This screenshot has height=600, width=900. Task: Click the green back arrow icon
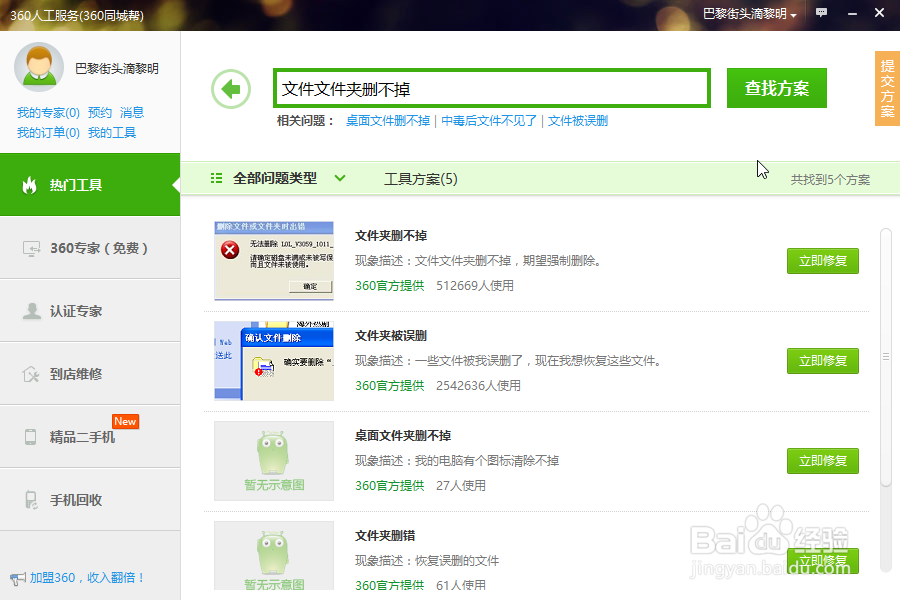click(x=231, y=89)
